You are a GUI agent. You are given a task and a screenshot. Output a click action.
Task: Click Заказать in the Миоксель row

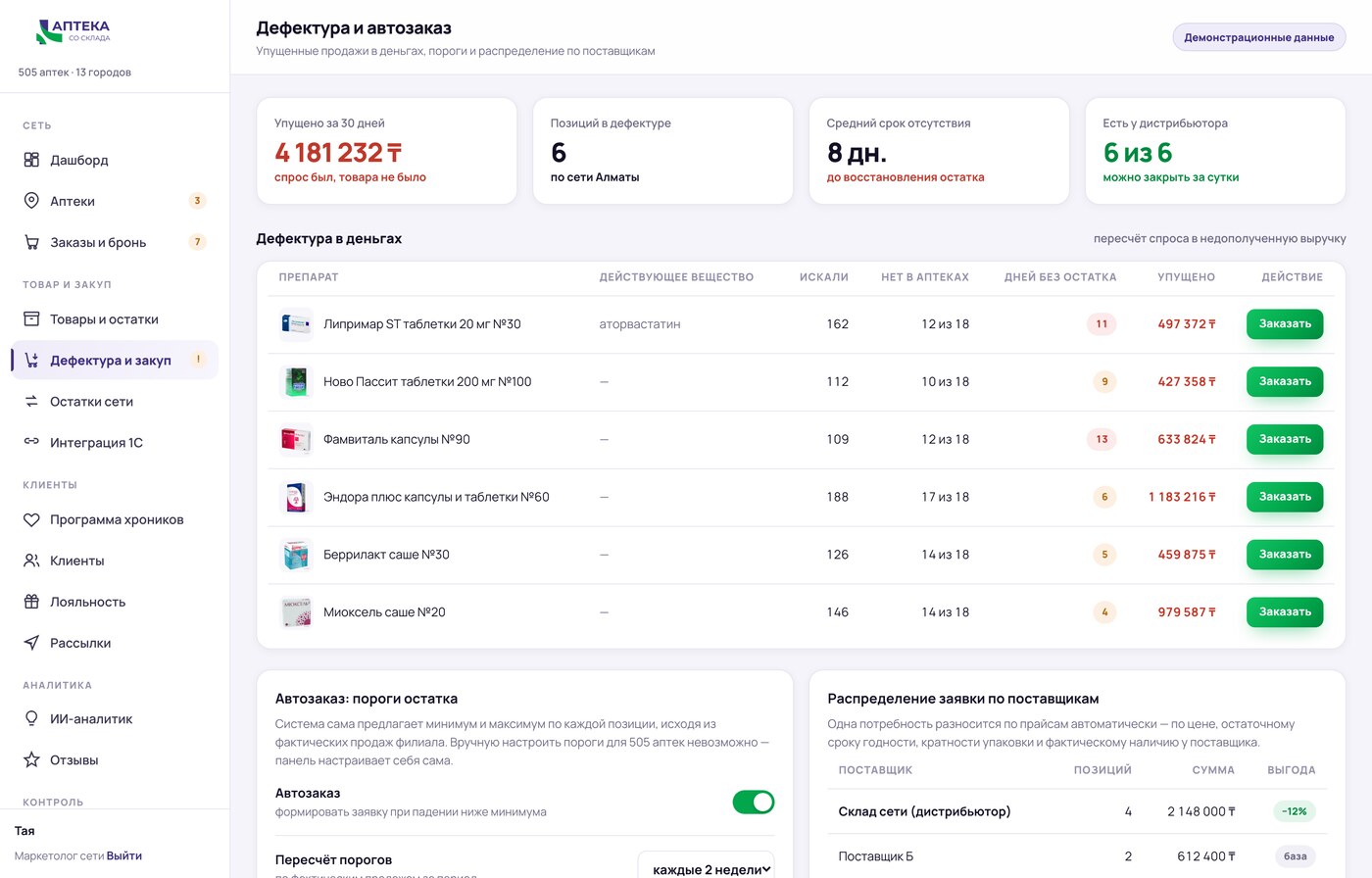(1285, 612)
